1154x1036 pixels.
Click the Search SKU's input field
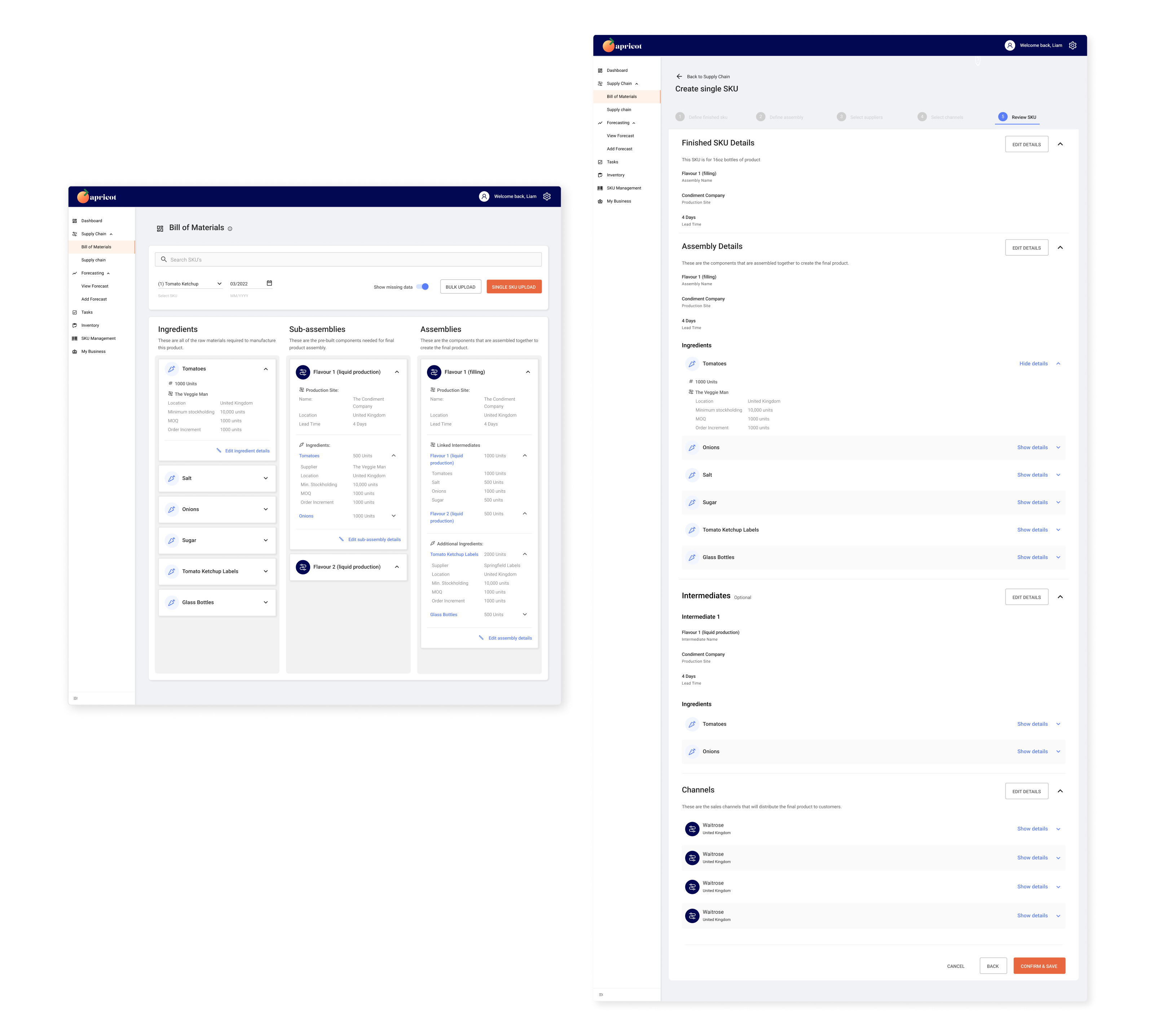tap(348, 260)
